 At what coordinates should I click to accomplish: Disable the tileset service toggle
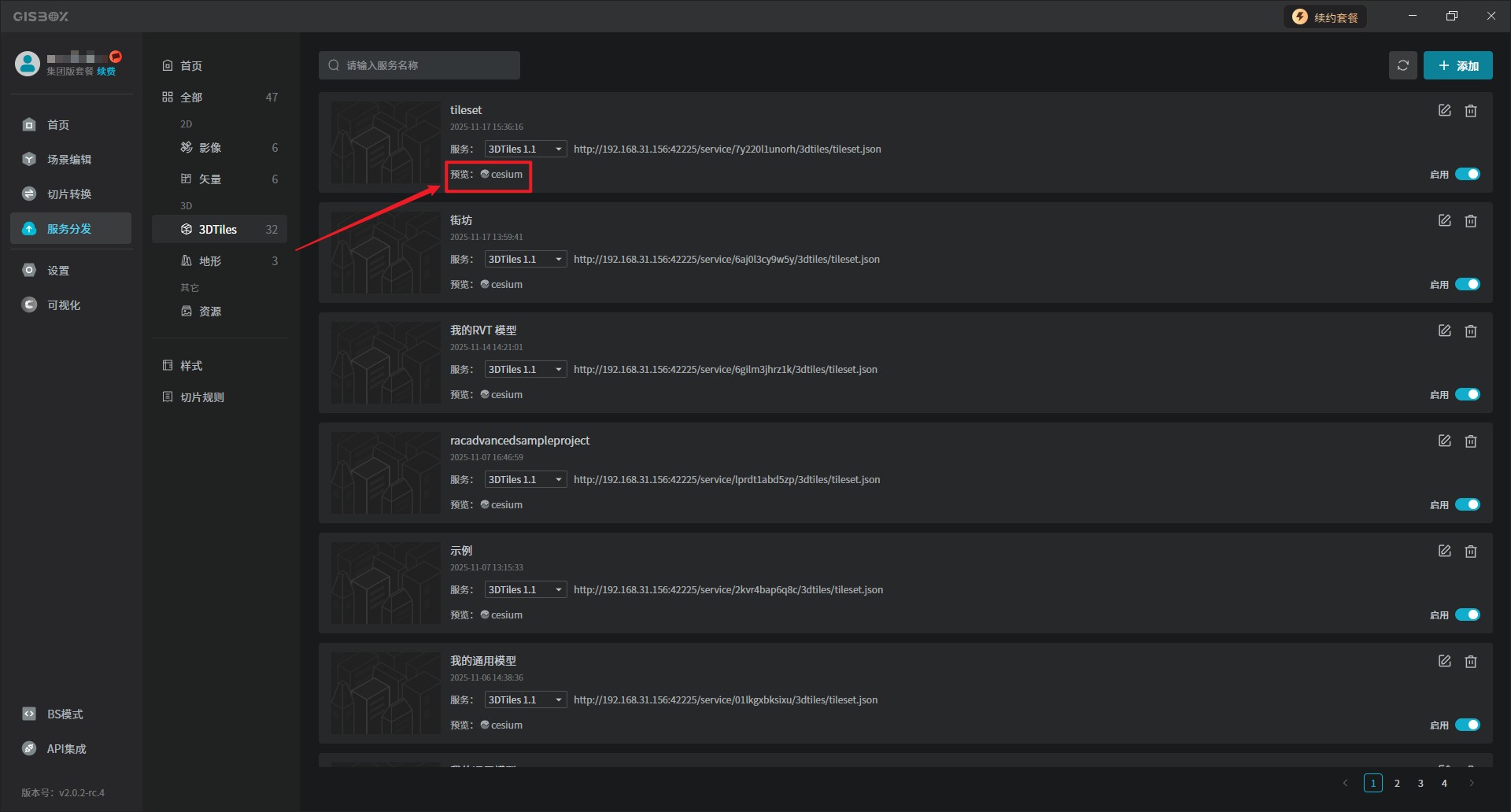[x=1467, y=174]
